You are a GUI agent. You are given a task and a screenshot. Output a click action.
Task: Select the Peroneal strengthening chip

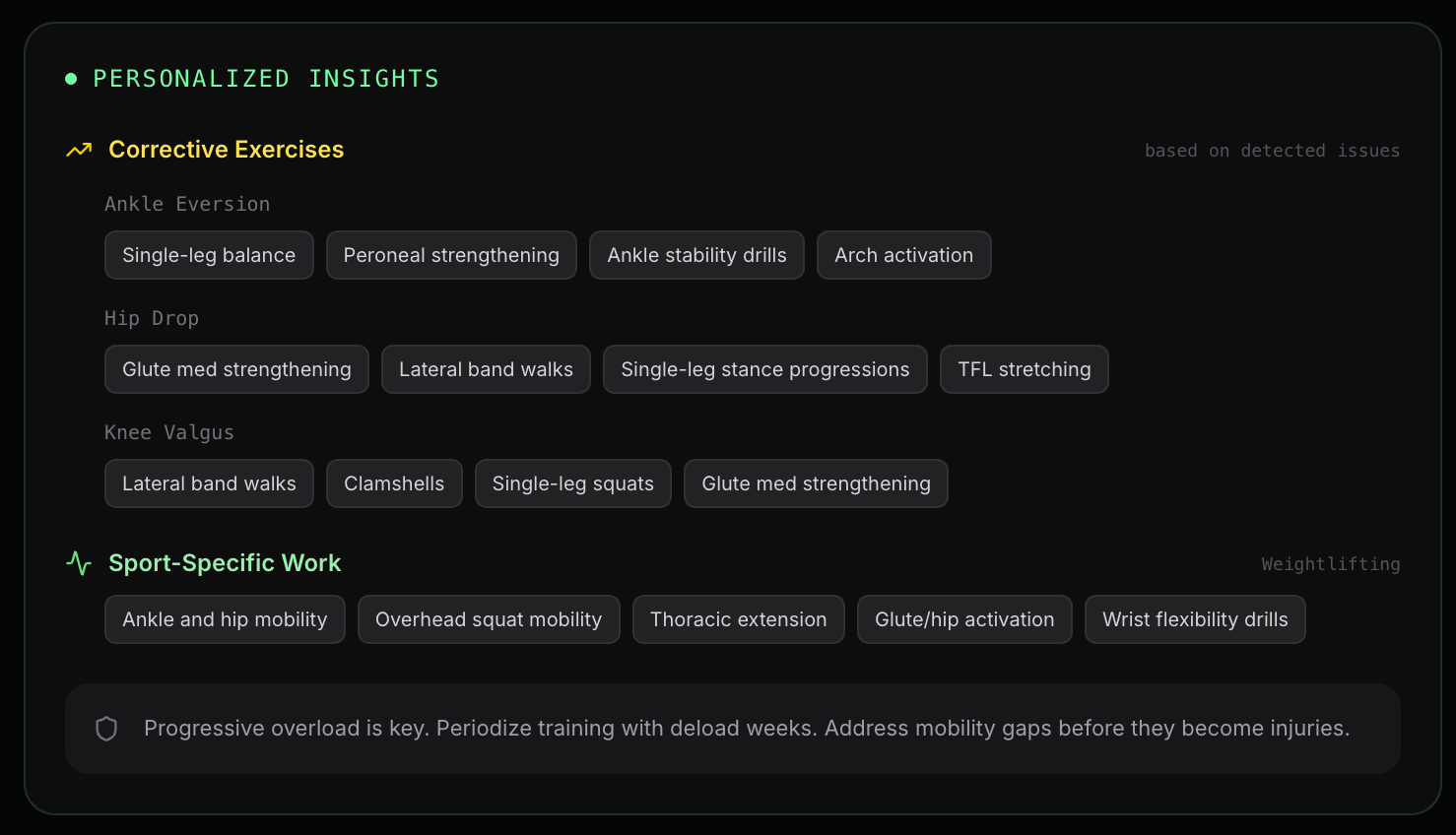451,255
